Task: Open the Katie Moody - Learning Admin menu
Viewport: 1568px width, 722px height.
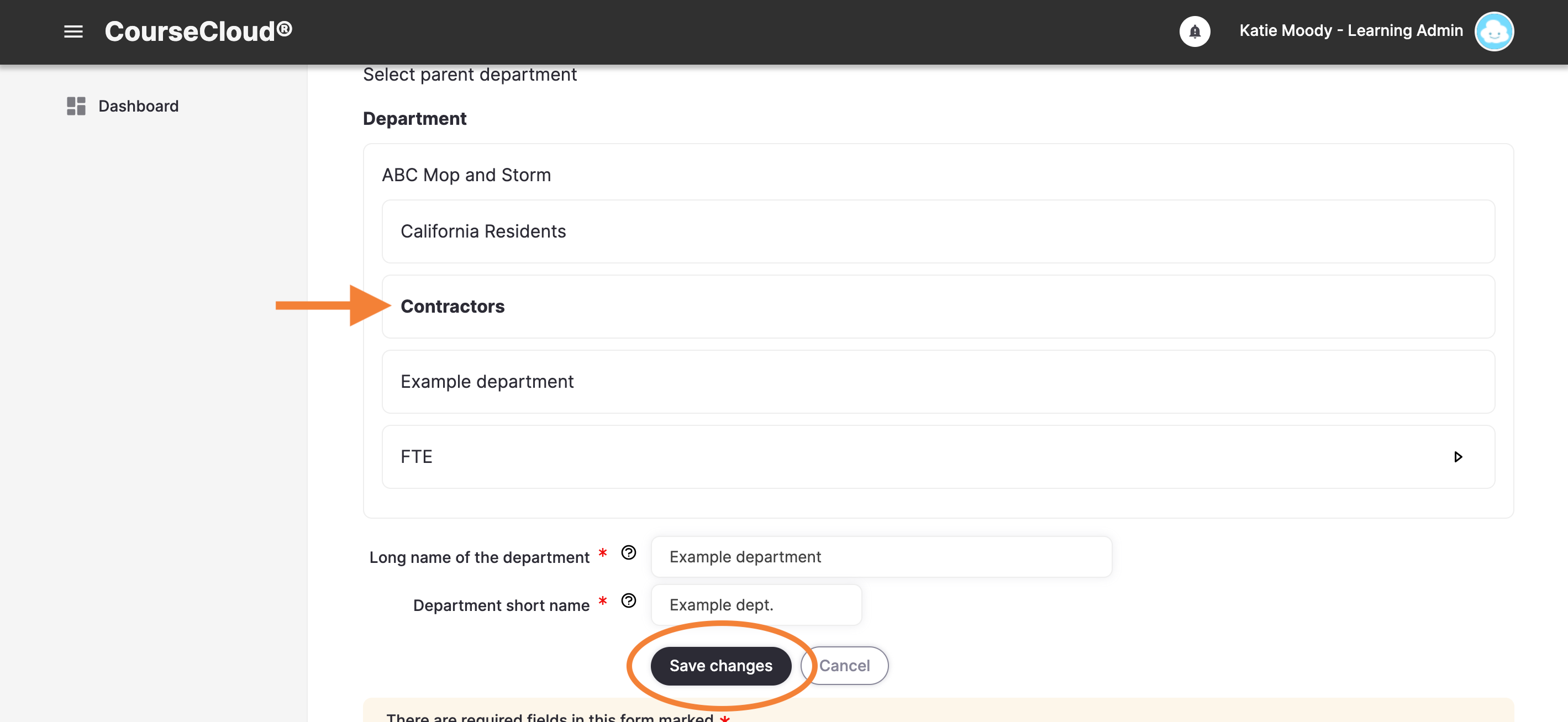Action: pos(1351,30)
